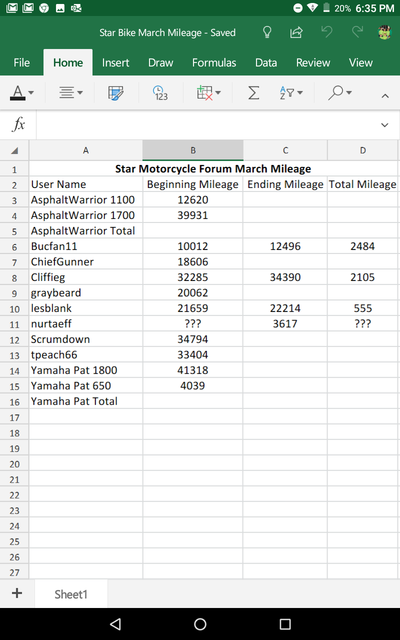Open the Format as Table icon

coord(116,93)
